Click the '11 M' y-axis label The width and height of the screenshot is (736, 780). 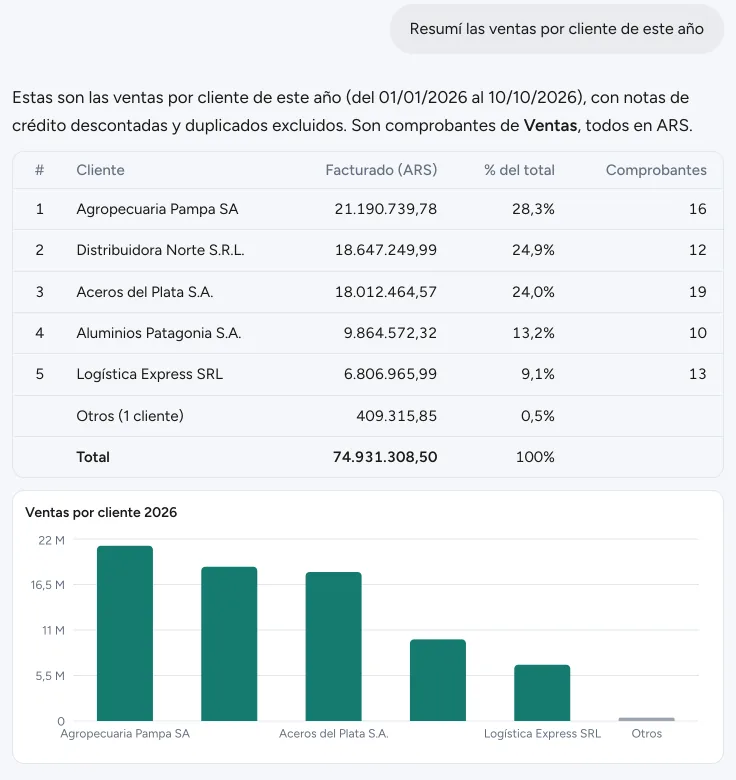pyautogui.click(x=53, y=630)
